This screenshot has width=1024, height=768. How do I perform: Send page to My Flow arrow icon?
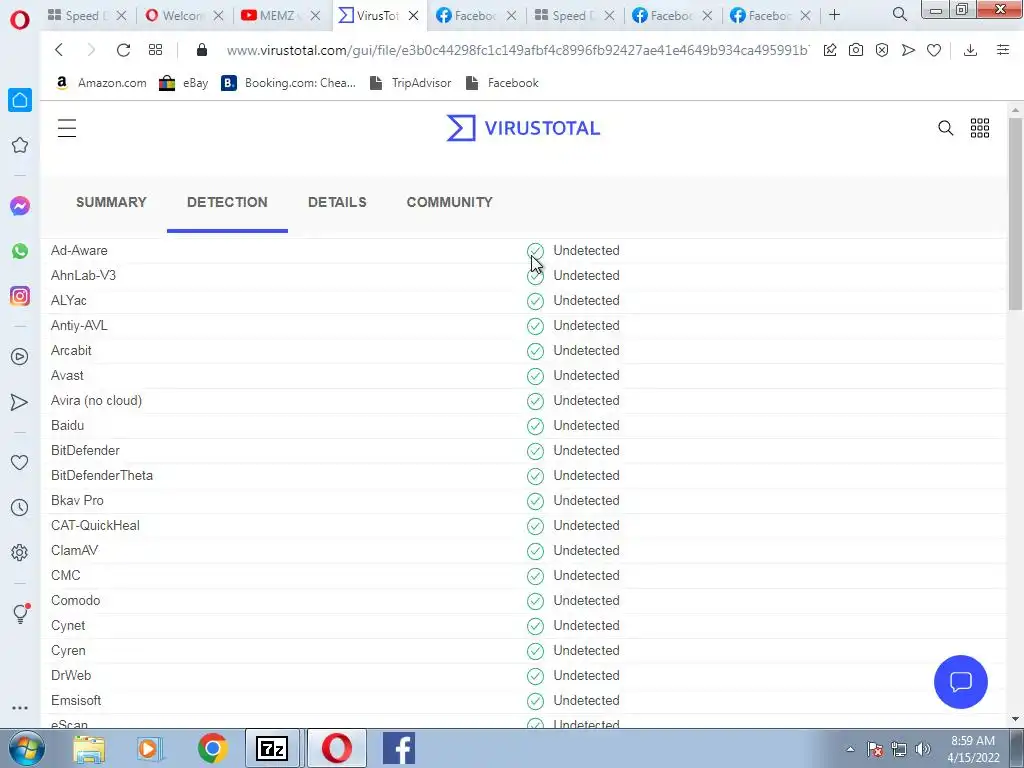coord(908,50)
